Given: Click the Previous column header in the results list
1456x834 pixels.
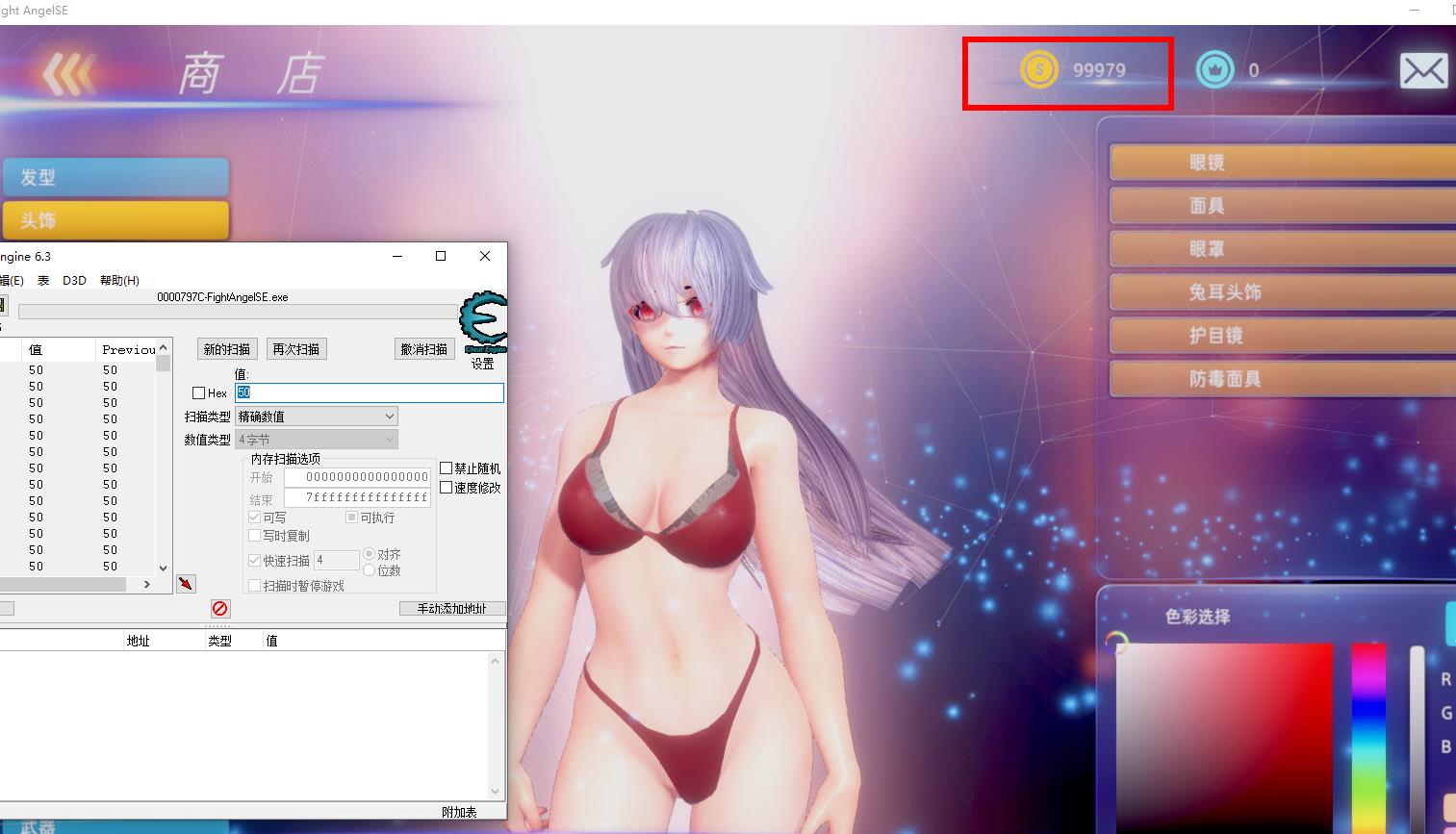Looking at the screenshot, I should 127,349.
